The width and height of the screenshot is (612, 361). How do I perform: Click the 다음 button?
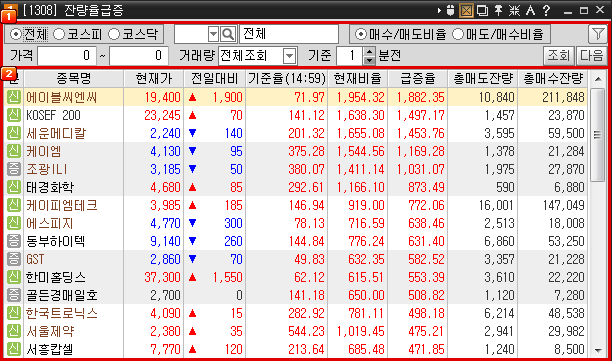tap(591, 56)
